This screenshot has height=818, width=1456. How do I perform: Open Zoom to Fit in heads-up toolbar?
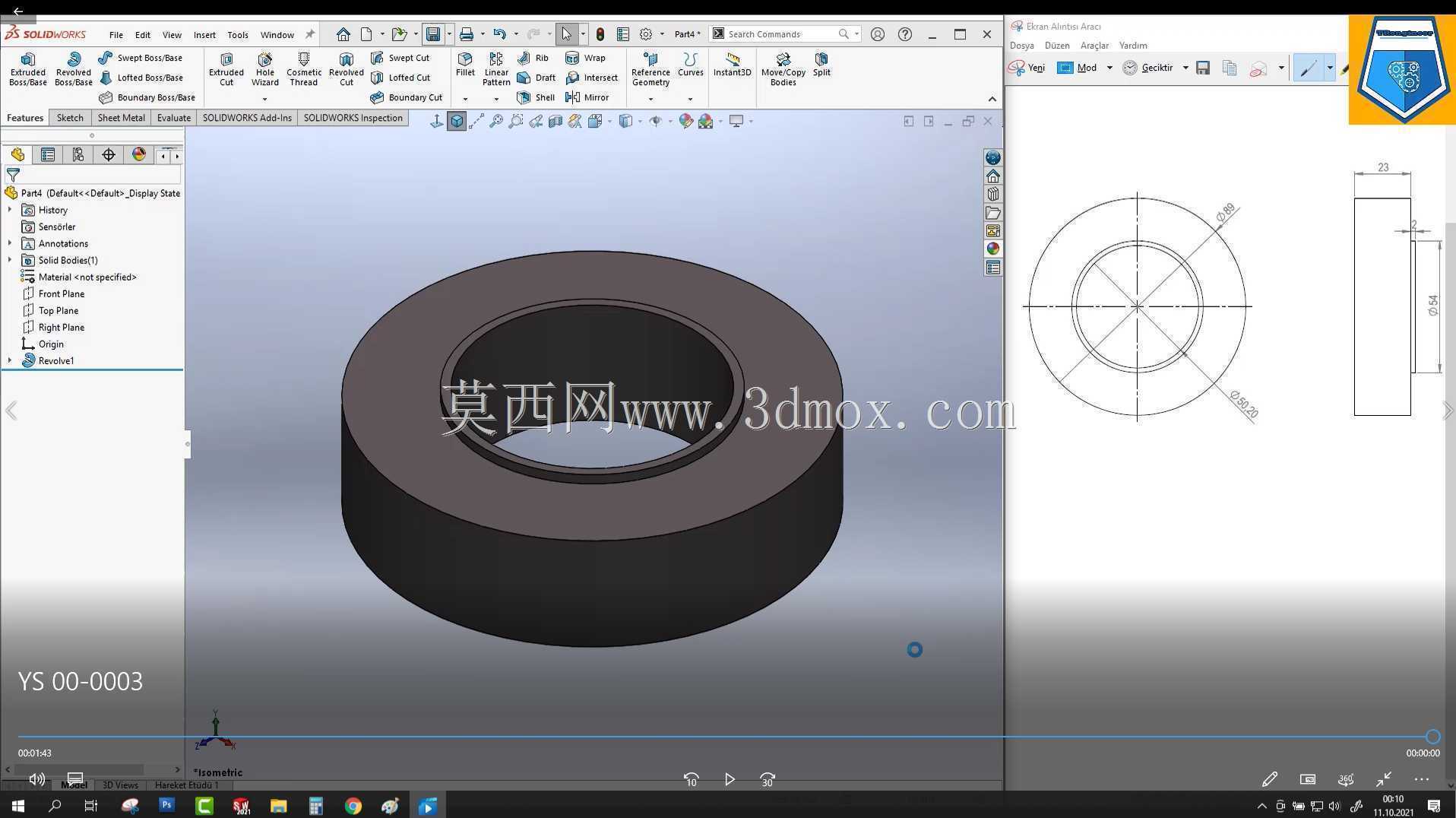click(x=496, y=121)
